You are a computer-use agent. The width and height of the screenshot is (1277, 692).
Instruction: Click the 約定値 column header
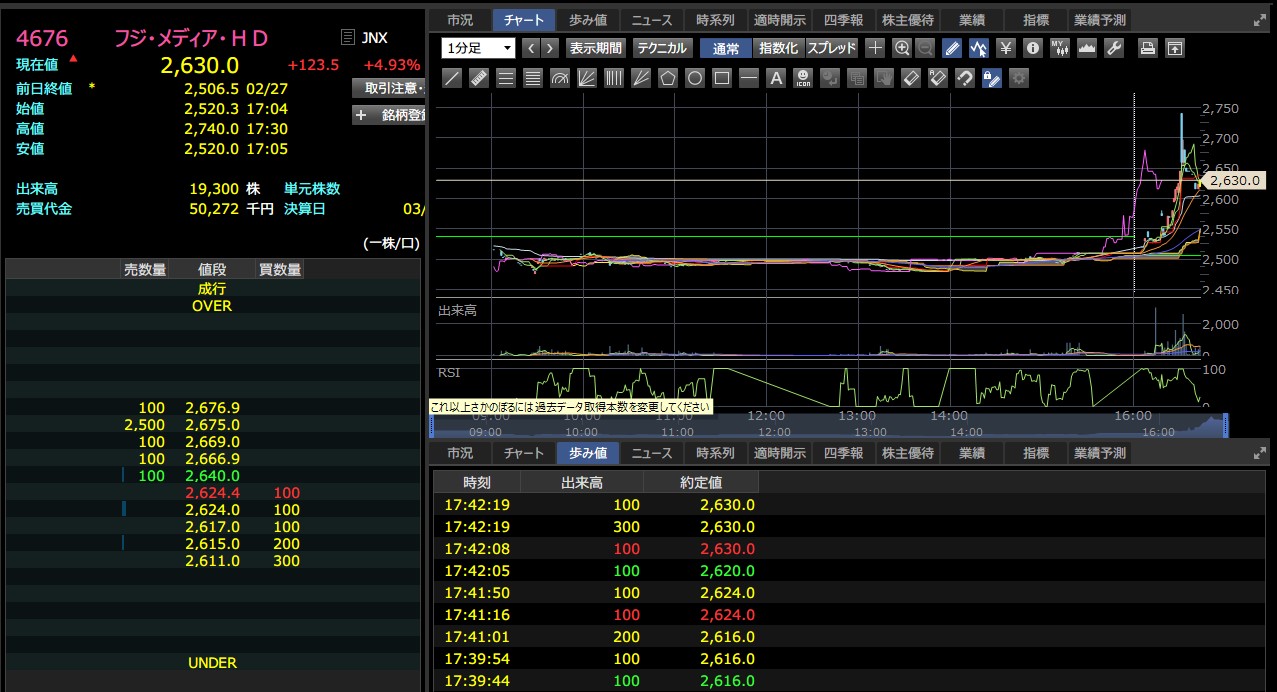click(x=701, y=482)
